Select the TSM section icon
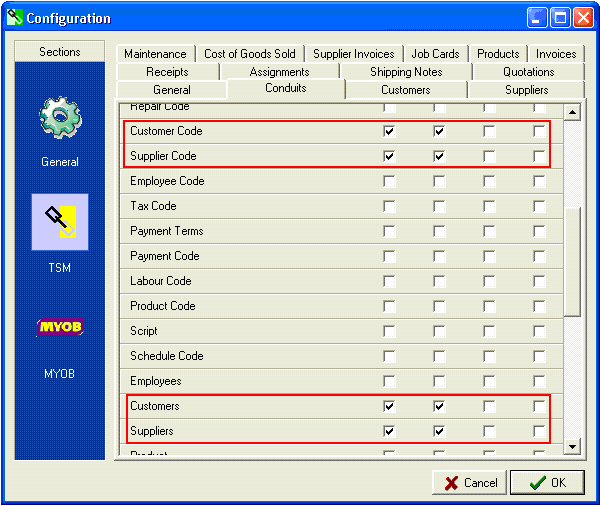This screenshot has width=600, height=506. click(59, 222)
